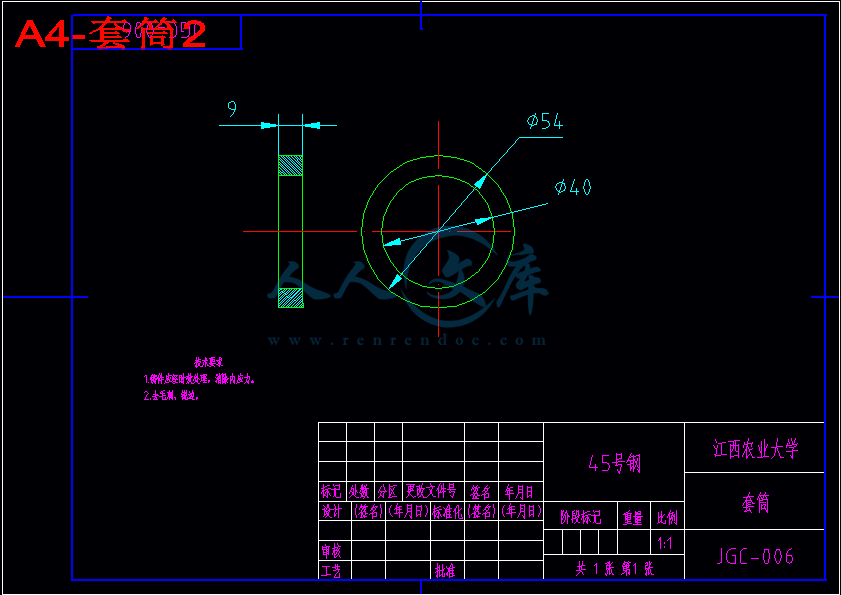The image size is (841, 595).
Task: Click the red A4-套筒2 title text
Action: (110, 35)
